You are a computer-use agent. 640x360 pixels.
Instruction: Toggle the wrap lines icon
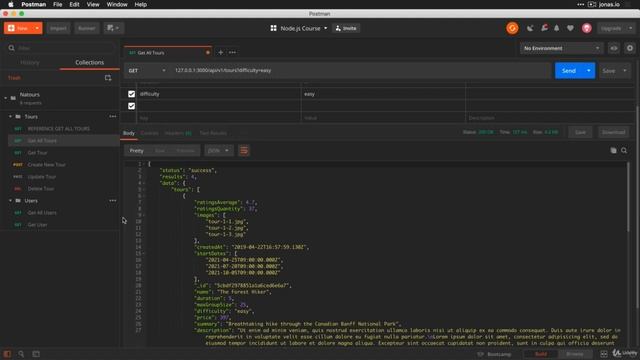click(244, 151)
